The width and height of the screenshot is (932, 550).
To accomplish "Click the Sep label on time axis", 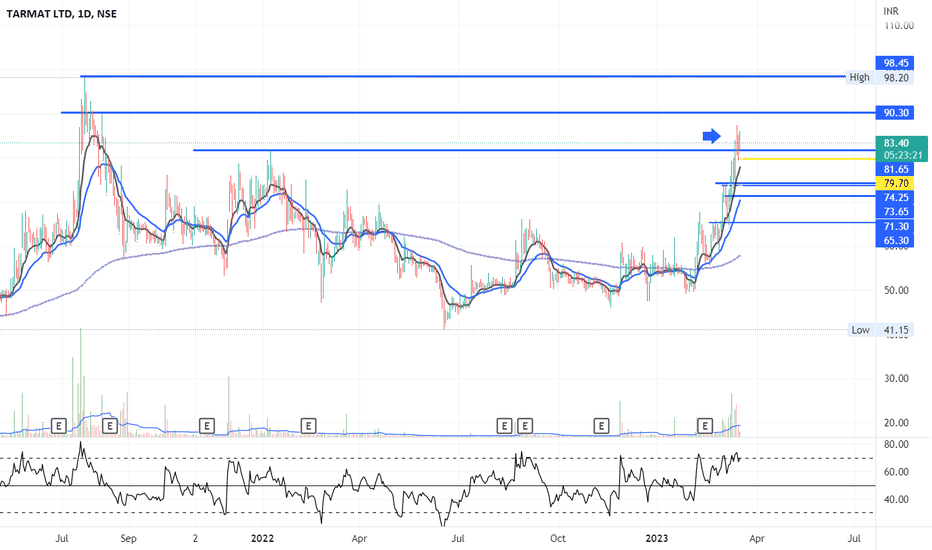I will click(x=128, y=539).
